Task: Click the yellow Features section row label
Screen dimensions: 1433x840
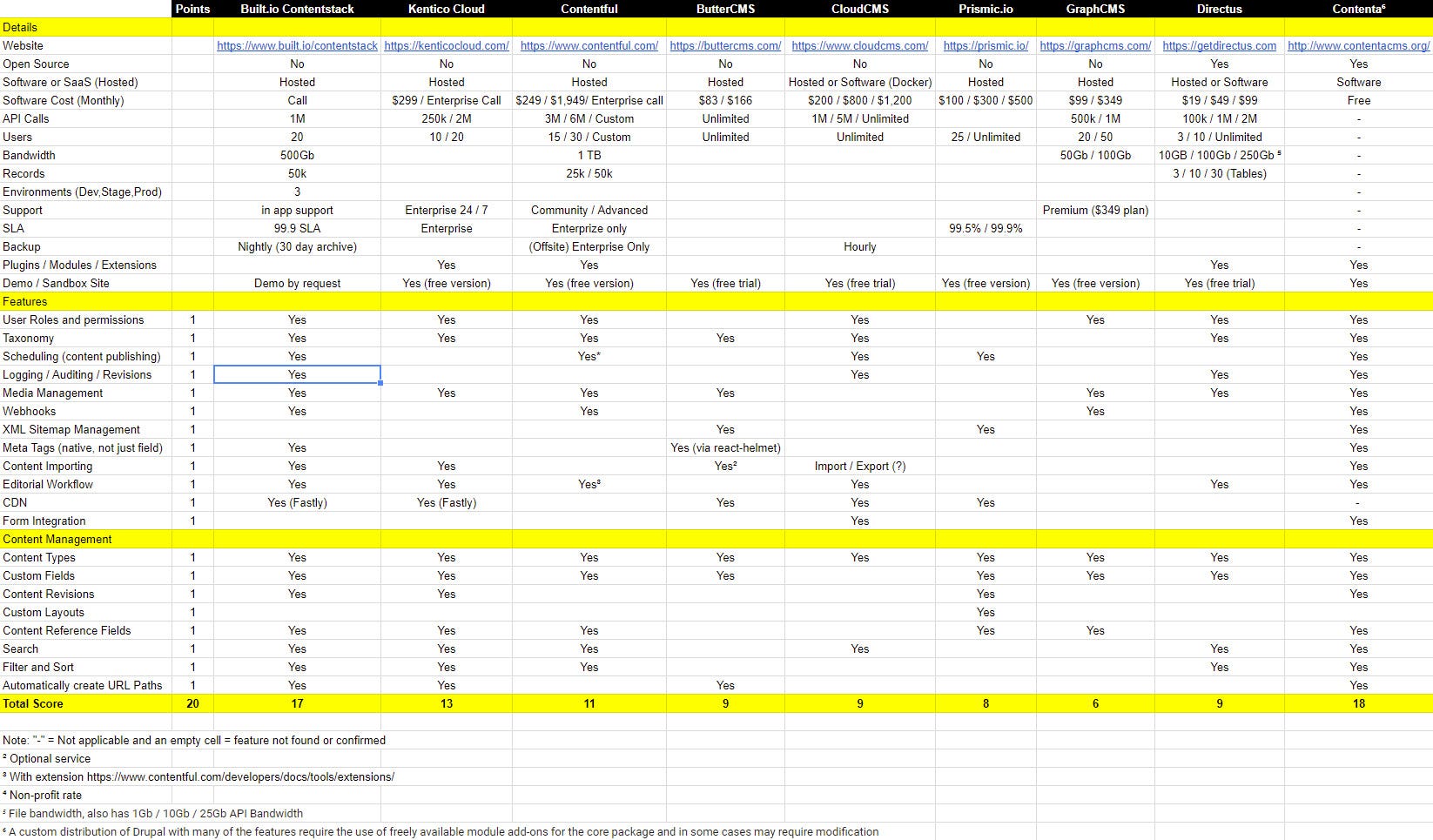Action: pos(25,301)
